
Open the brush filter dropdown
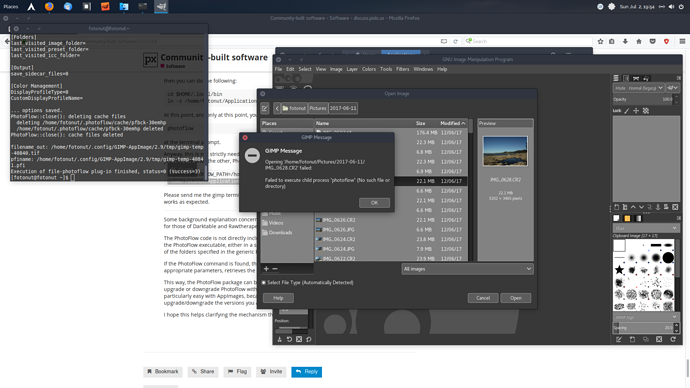click(x=646, y=228)
